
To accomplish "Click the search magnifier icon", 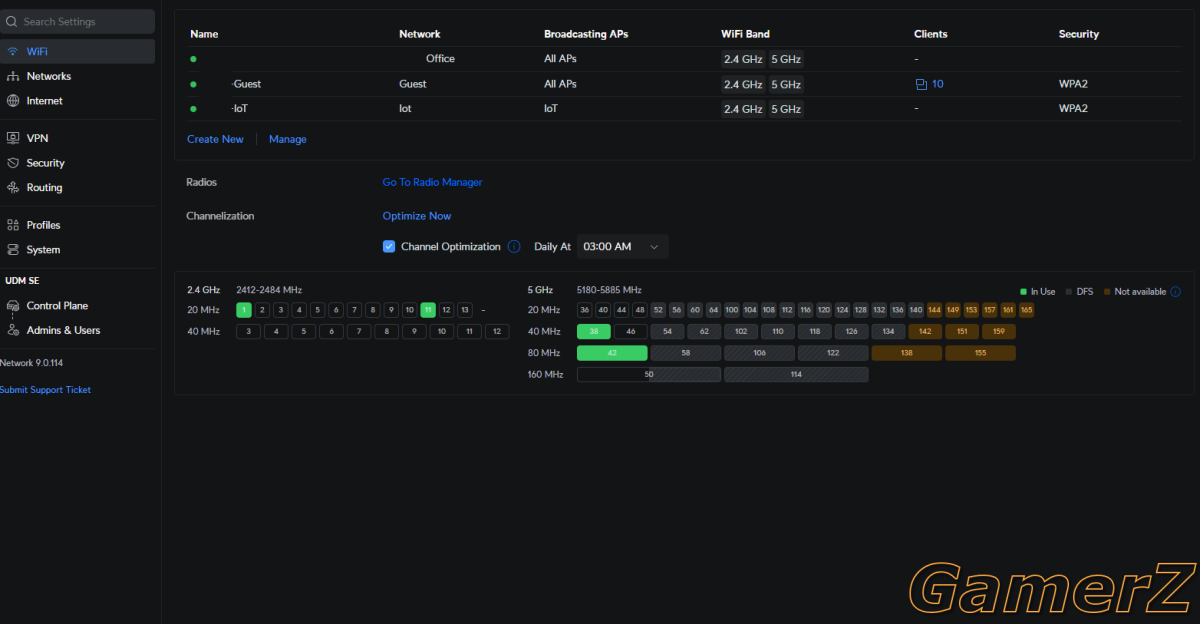I will tap(12, 22).
